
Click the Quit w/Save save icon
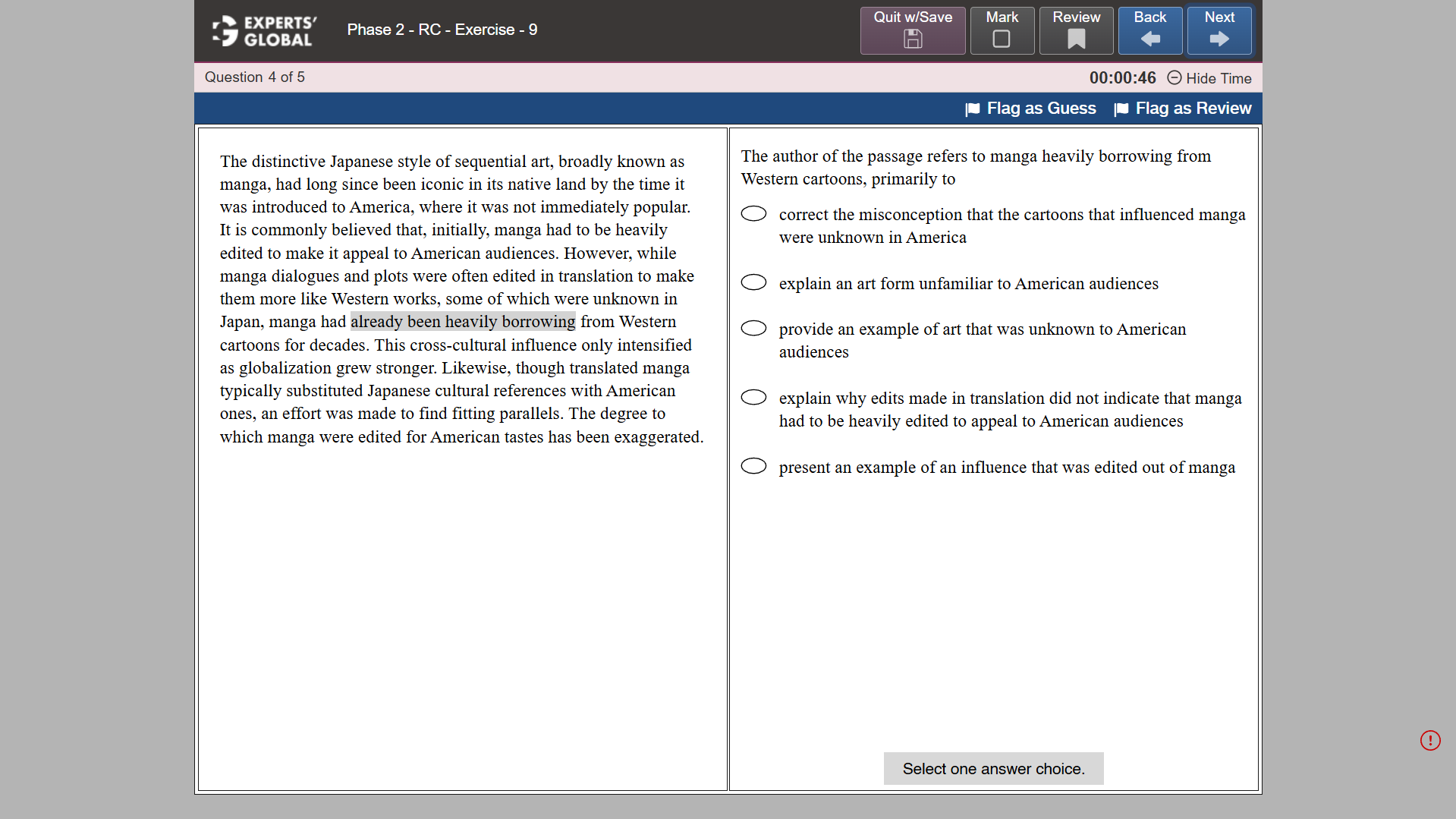pyautogui.click(x=912, y=39)
